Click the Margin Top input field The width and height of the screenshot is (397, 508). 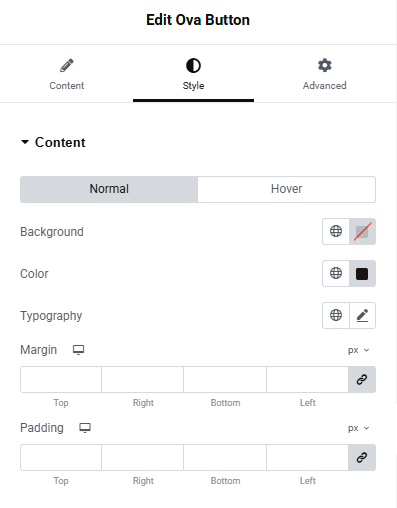tap(61, 379)
